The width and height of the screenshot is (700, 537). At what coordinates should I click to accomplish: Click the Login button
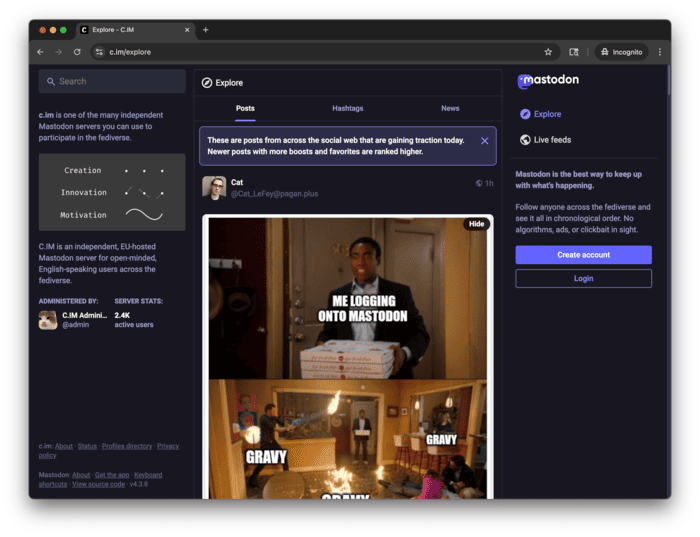point(583,279)
